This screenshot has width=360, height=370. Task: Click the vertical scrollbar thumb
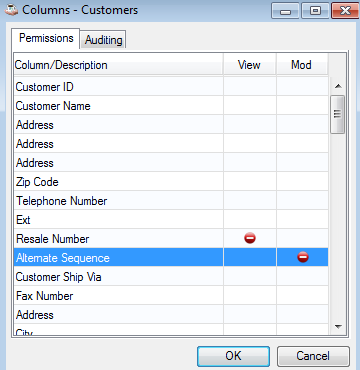tap(337, 114)
